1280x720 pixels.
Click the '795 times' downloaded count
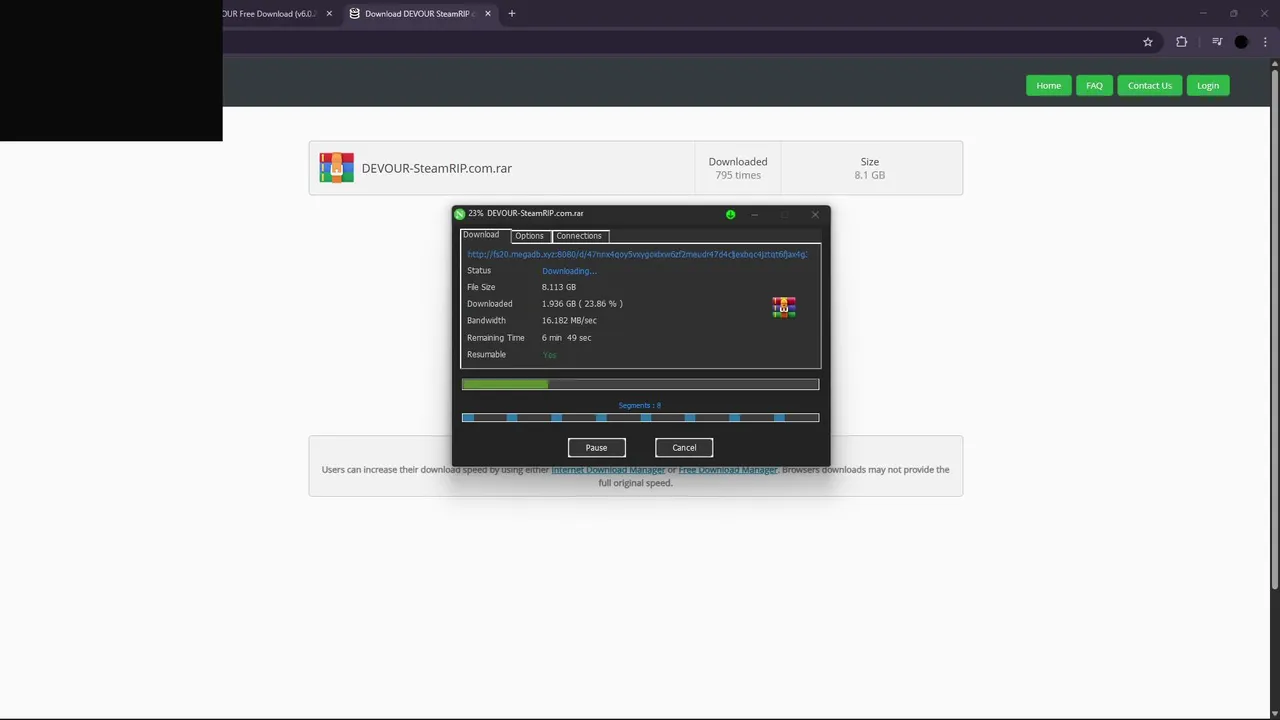point(738,175)
